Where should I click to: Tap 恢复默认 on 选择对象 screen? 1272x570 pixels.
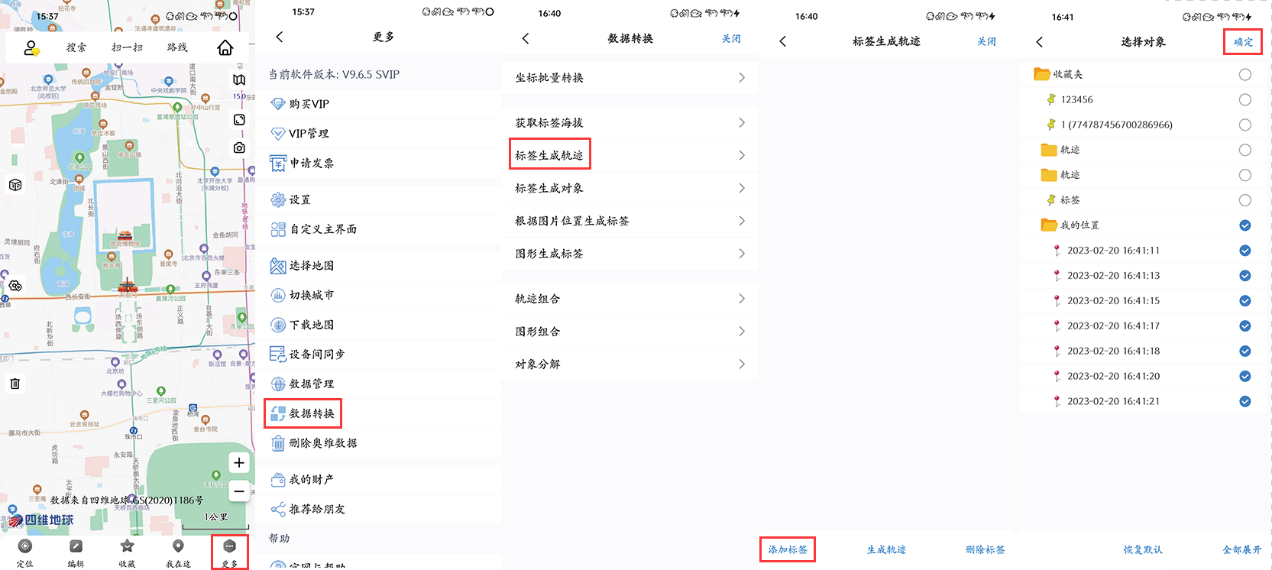tap(1142, 550)
